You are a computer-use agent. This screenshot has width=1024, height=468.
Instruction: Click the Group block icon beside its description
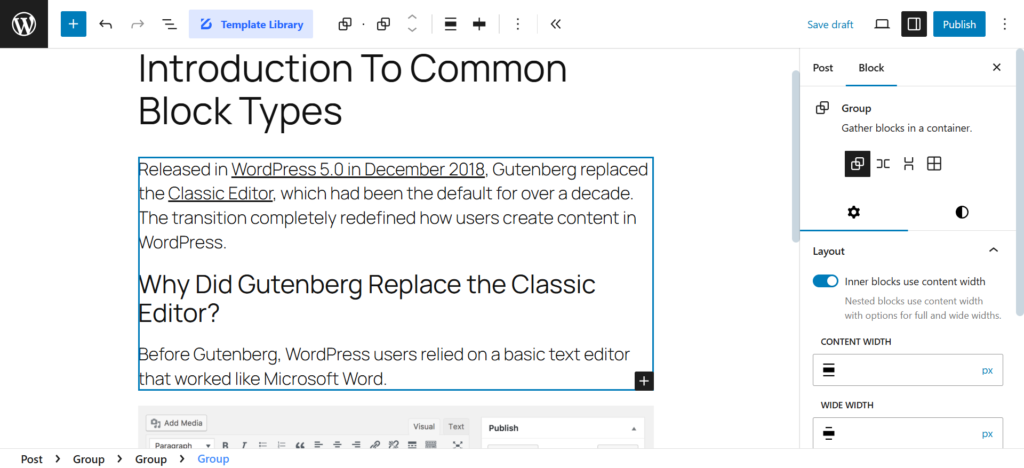(x=822, y=108)
